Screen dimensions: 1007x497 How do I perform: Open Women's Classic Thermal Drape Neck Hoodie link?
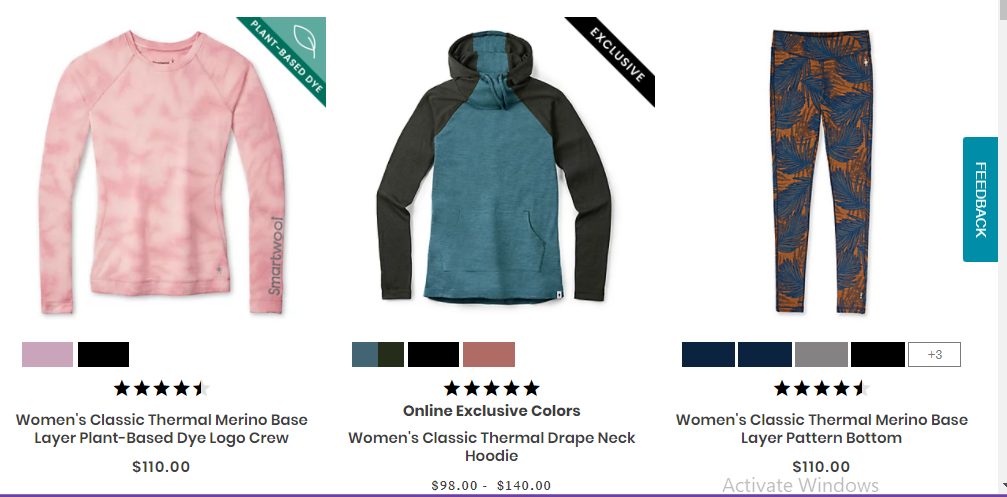click(492, 446)
